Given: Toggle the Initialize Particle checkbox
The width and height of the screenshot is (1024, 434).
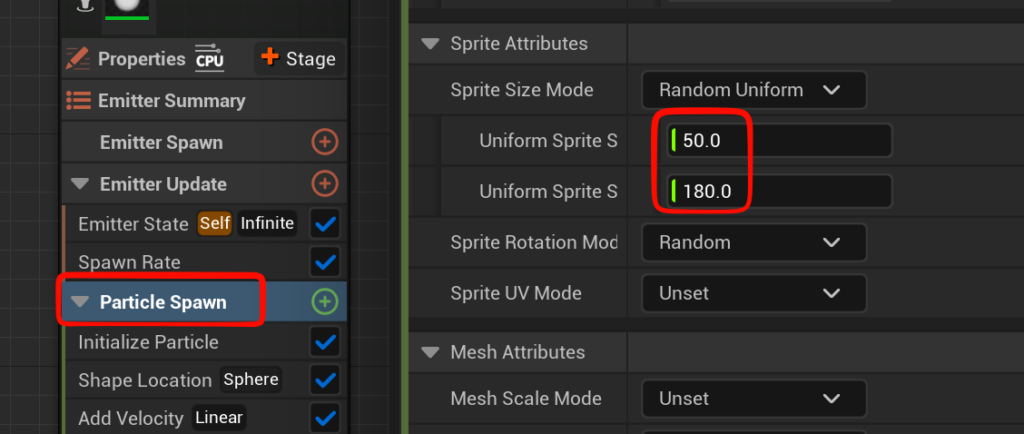Looking at the screenshot, I should click(325, 342).
